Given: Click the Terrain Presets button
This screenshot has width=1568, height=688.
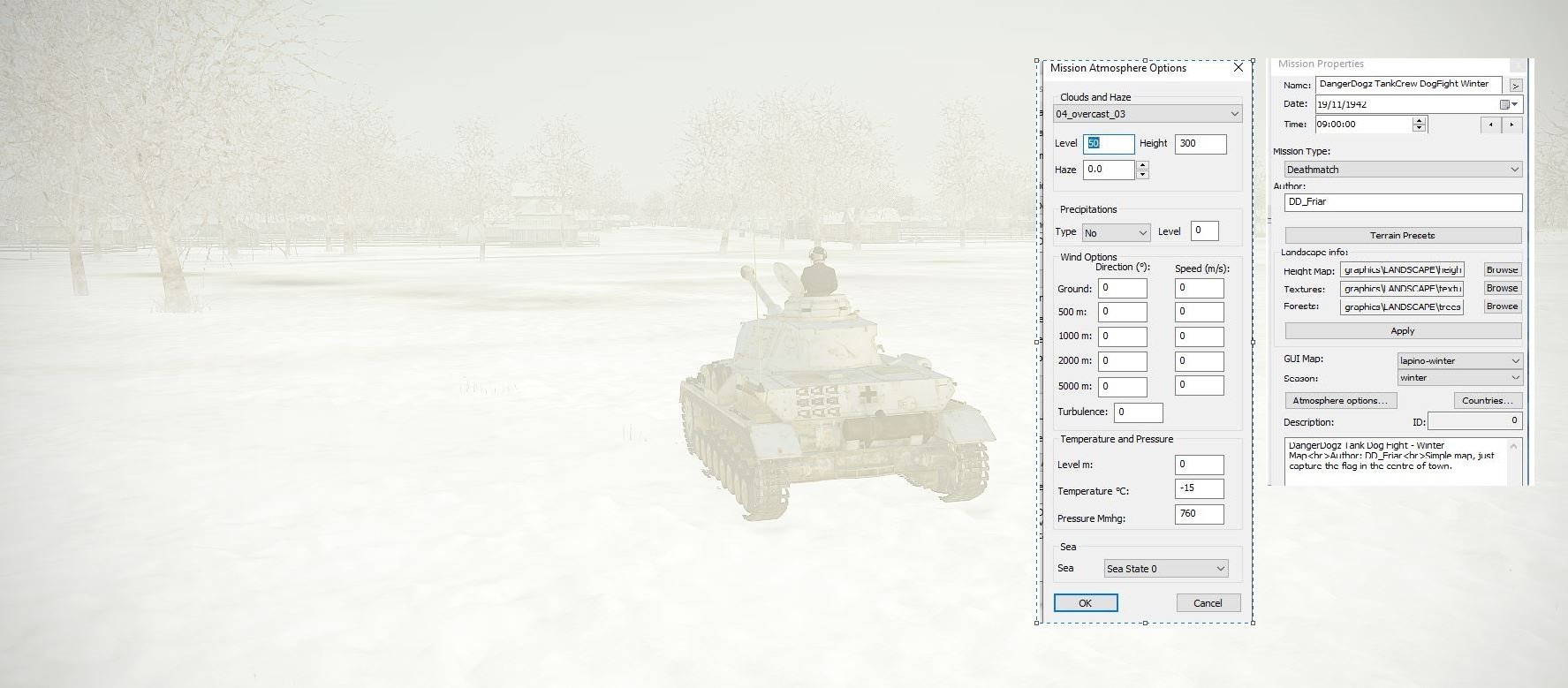Looking at the screenshot, I should [1402, 235].
